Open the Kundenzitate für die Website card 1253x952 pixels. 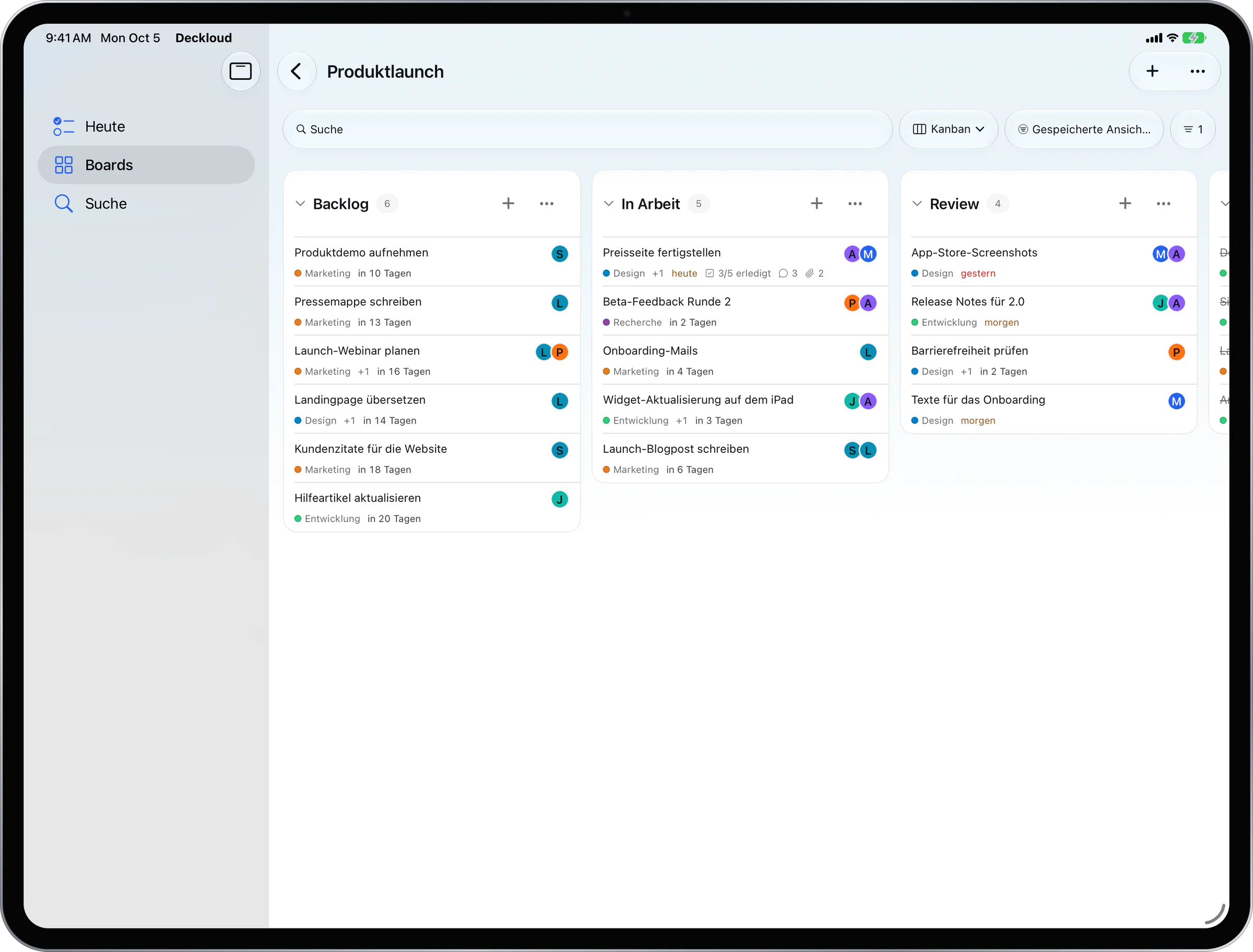click(x=432, y=459)
